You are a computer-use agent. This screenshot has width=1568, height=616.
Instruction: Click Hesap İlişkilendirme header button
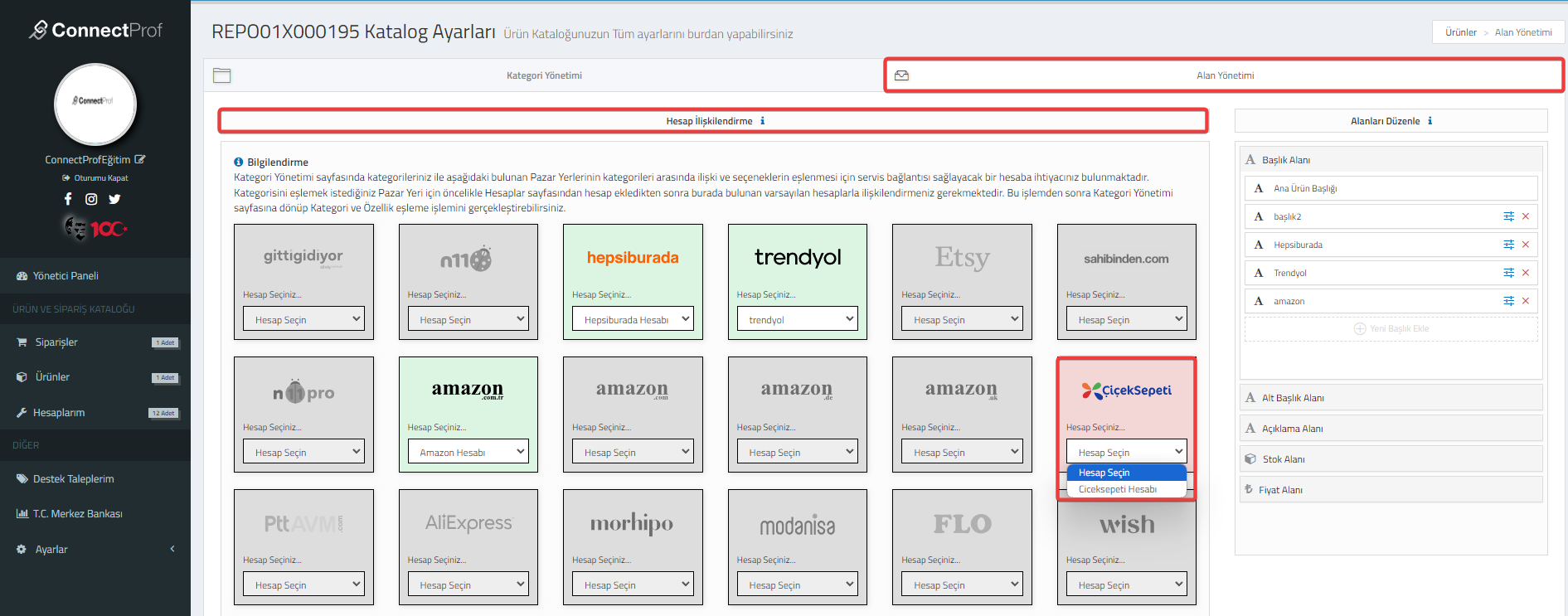pyautogui.click(x=712, y=121)
